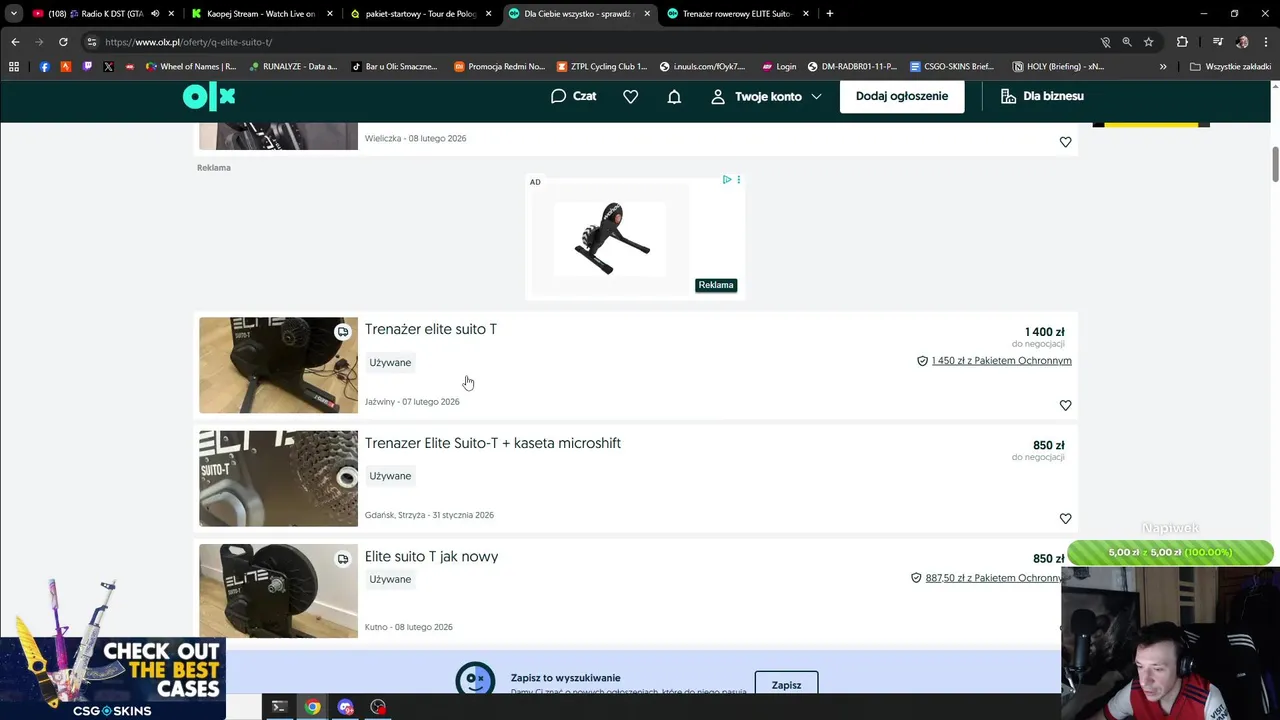Open the Twitch bookmark icon
The width and height of the screenshot is (1280, 720).
87,67
